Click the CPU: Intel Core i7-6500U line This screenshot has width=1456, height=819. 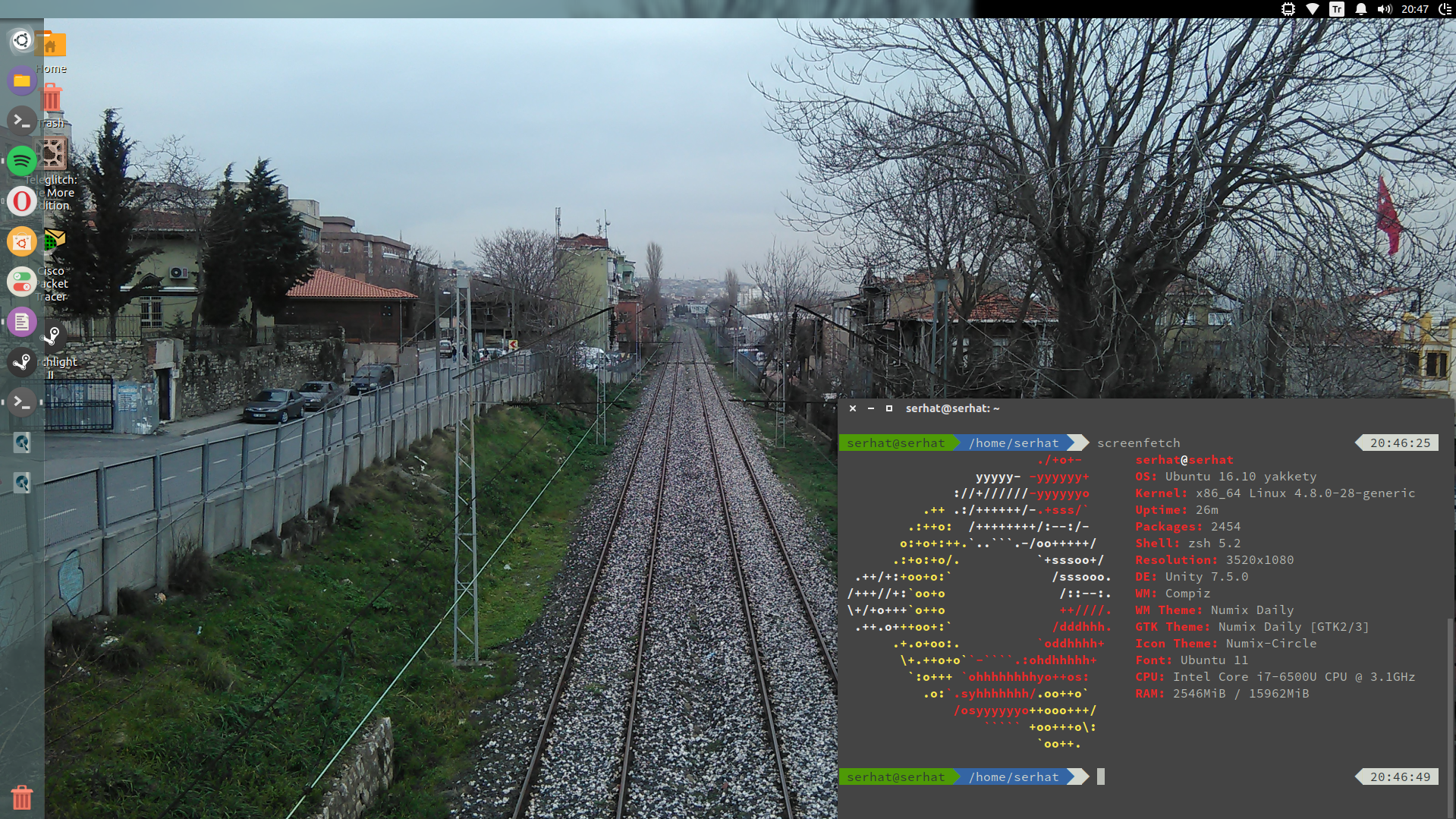tap(1275, 677)
